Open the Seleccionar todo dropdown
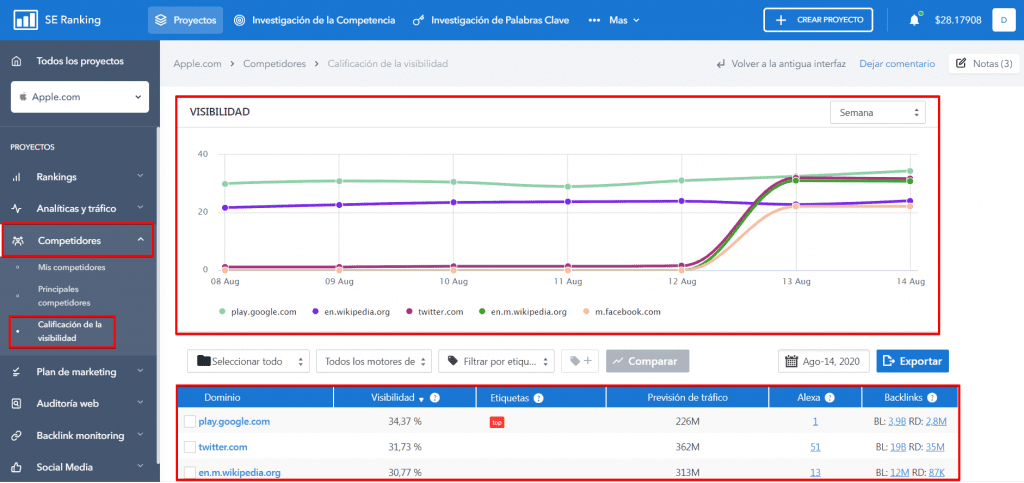Image resolution: width=1024 pixels, height=483 pixels. pos(248,361)
